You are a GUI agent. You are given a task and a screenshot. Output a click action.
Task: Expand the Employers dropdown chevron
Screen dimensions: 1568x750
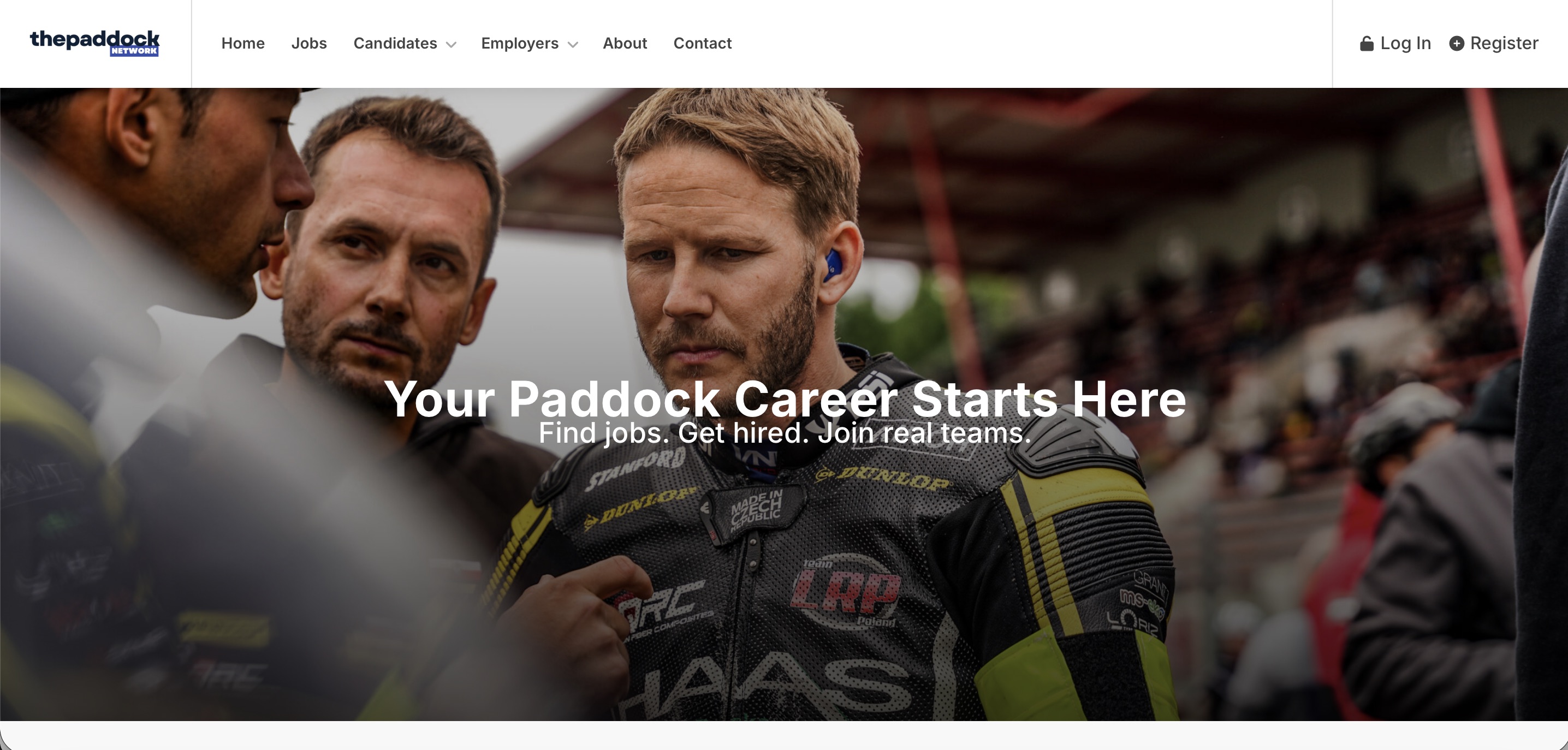point(573,44)
